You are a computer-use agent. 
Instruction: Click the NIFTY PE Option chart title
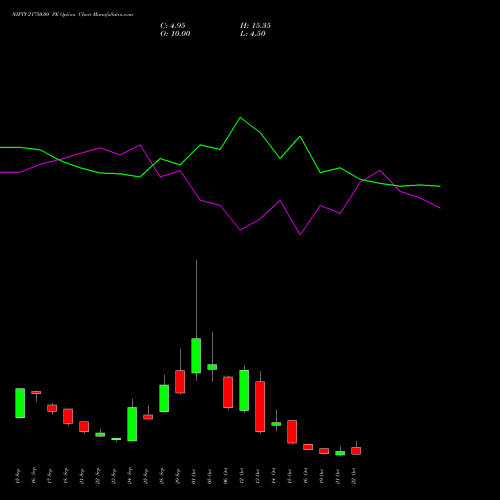pos(72,15)
